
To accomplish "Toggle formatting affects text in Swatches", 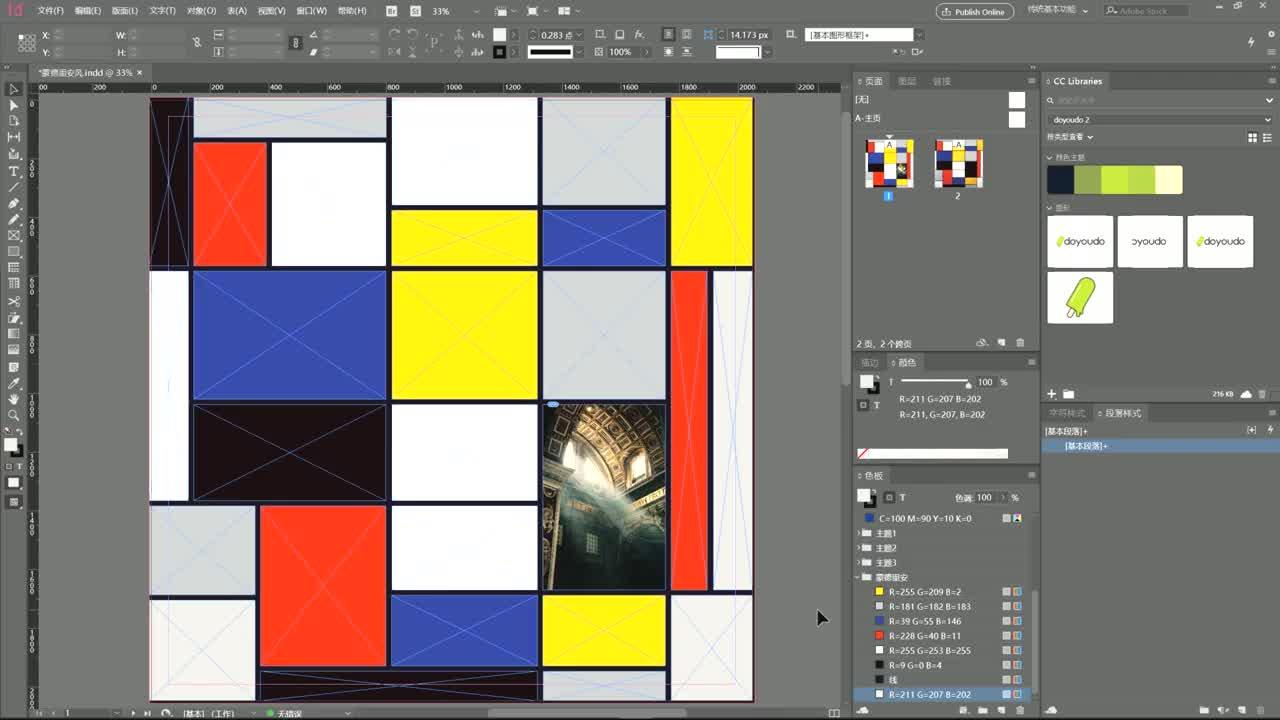I will coord(902,497).
